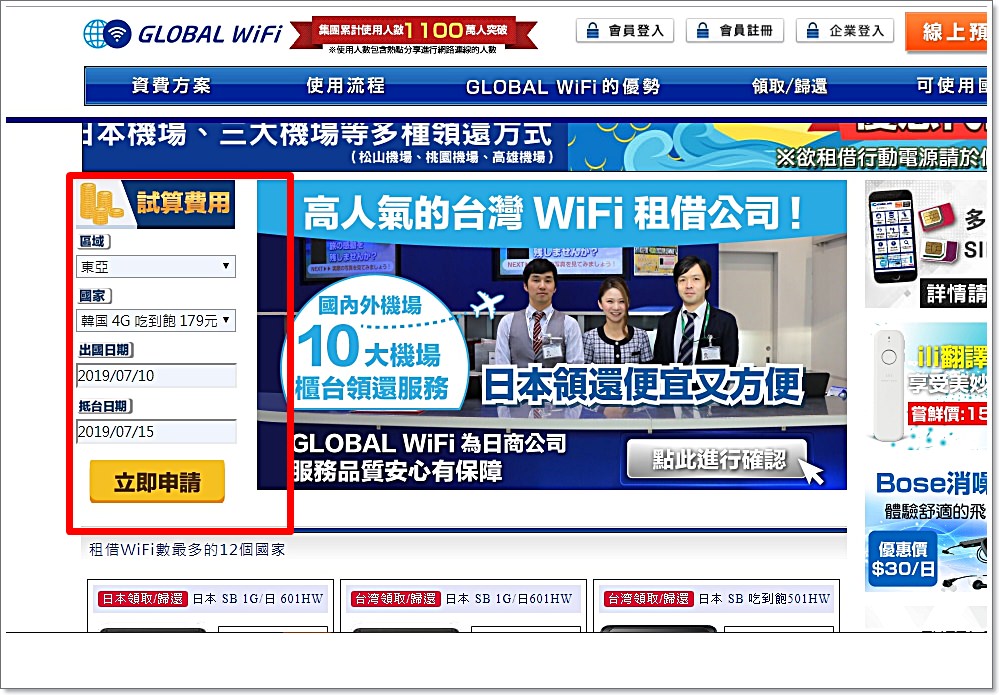999x695 pixels.
Task: Click the top airport pickup methods banner
Action: coord(535,146)
